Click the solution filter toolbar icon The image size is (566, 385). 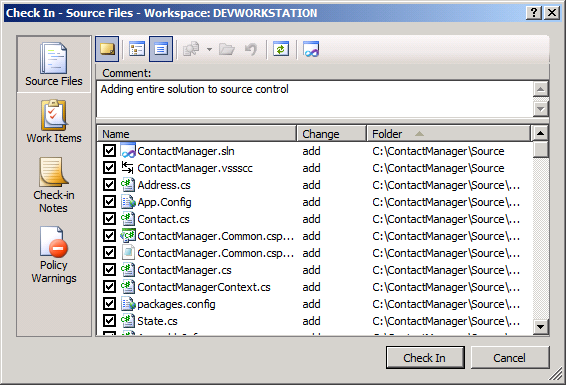[x=311, y=49]
